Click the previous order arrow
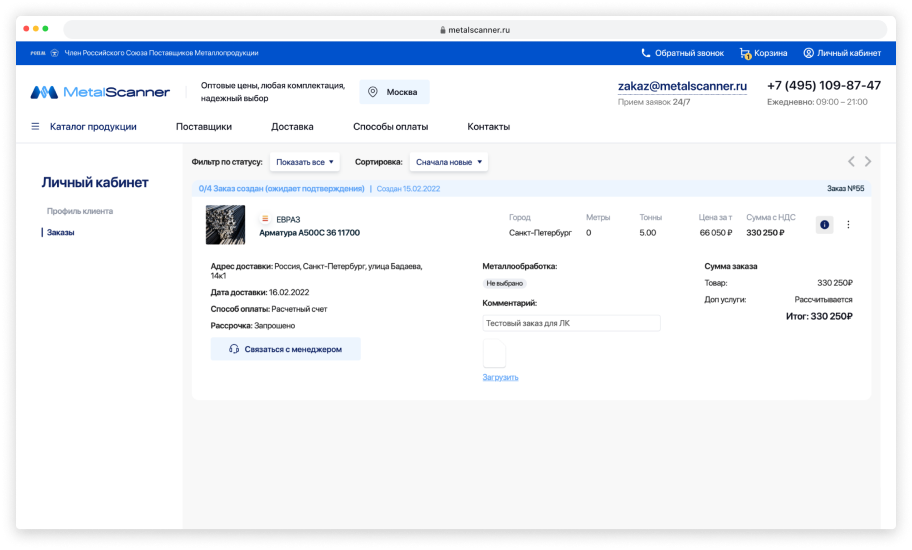This screenshot has width=912, height=550. (851, 162)
